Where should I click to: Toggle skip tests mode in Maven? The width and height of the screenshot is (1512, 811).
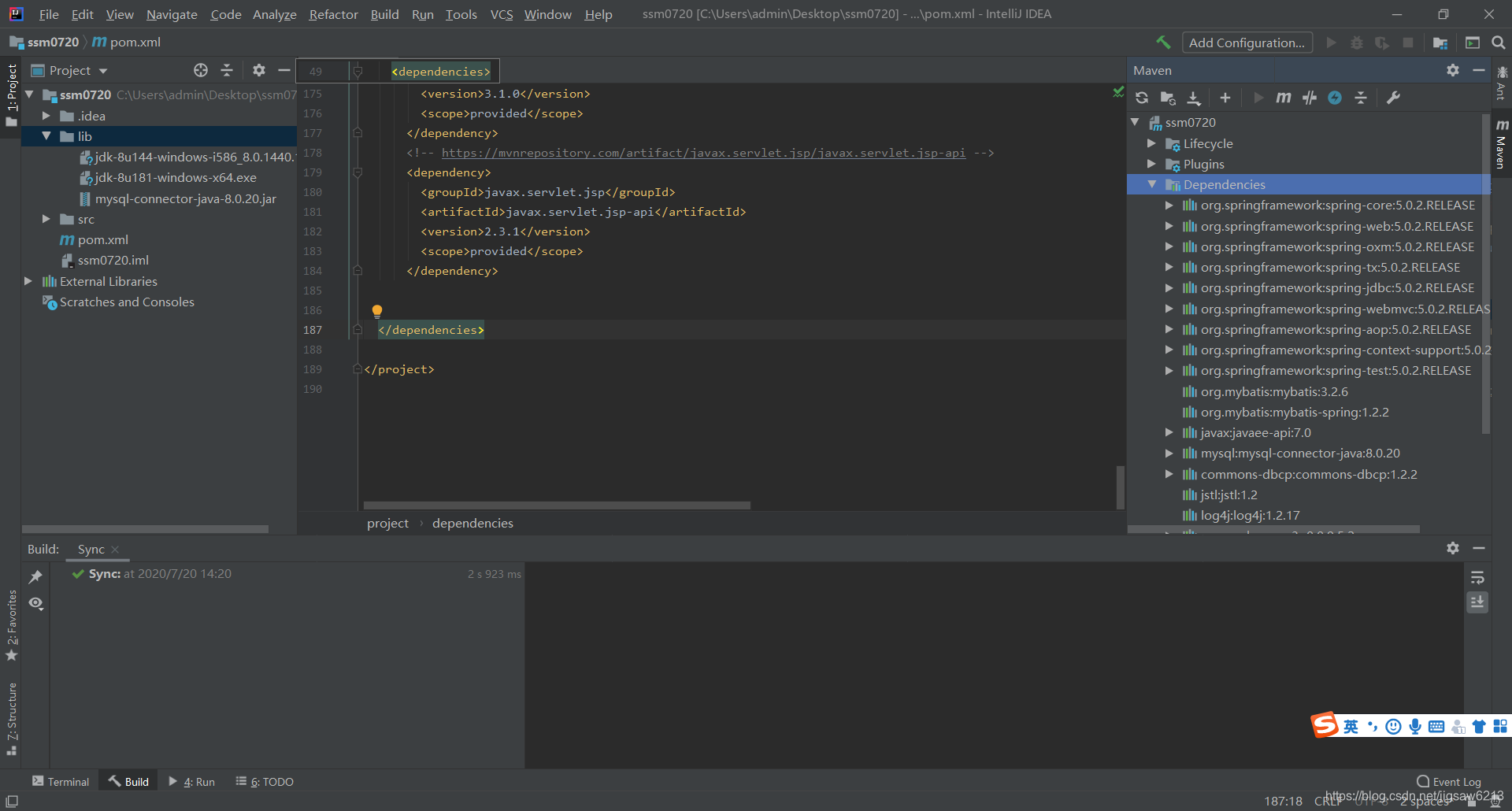pyautogui.click(x=1335, y=98)
